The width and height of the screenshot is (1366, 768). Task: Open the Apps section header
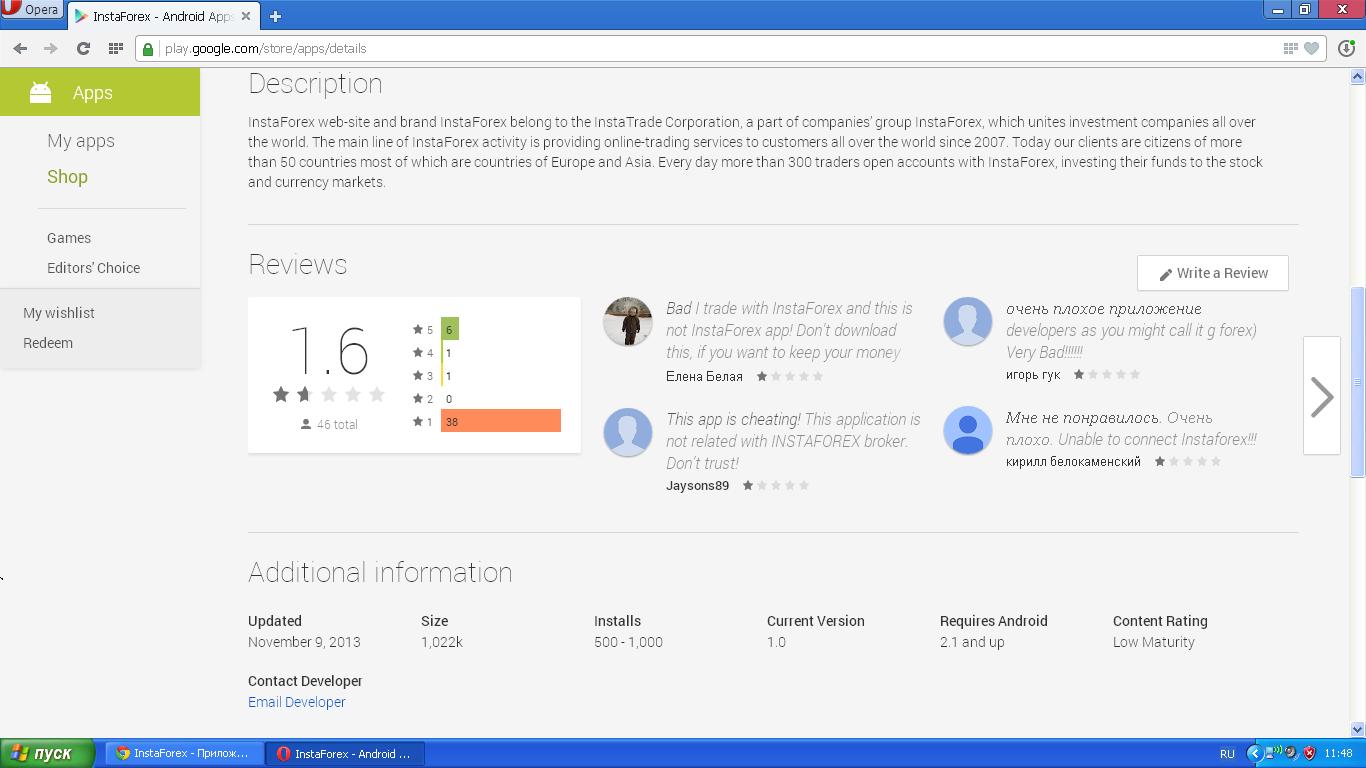point(100,92)
